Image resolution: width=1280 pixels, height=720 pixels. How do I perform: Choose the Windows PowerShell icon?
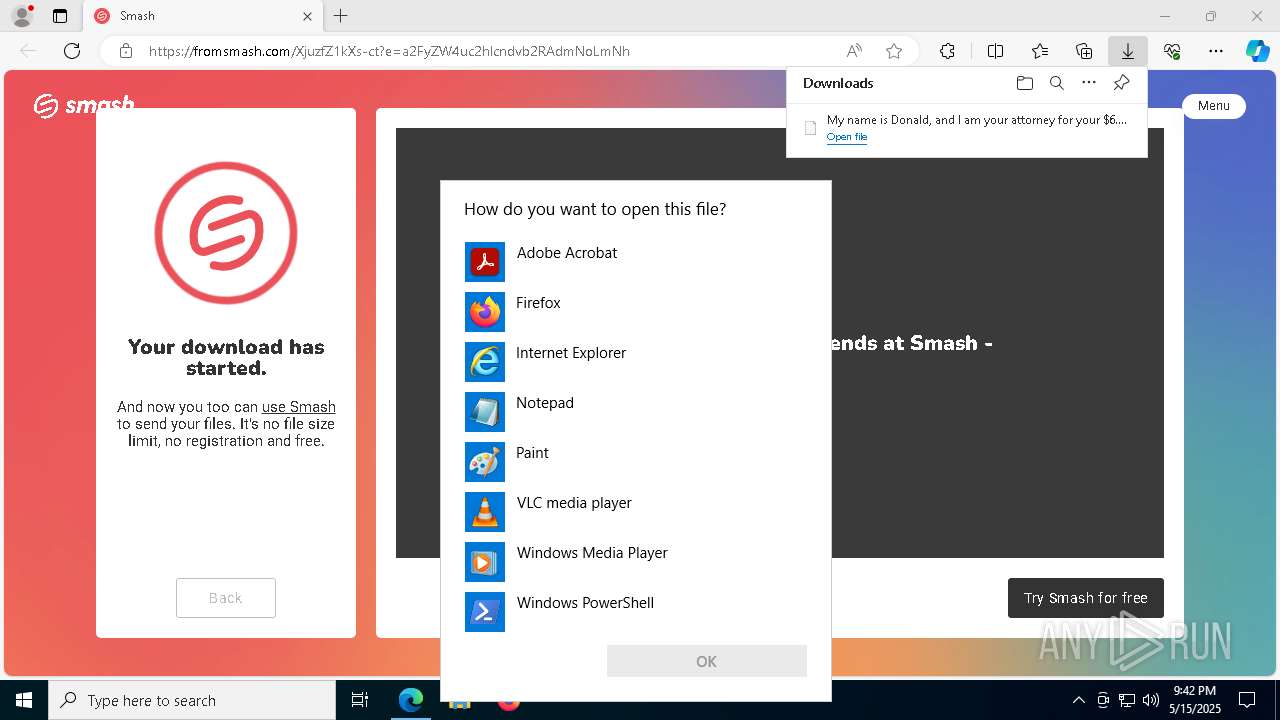(x=485, y=612)
